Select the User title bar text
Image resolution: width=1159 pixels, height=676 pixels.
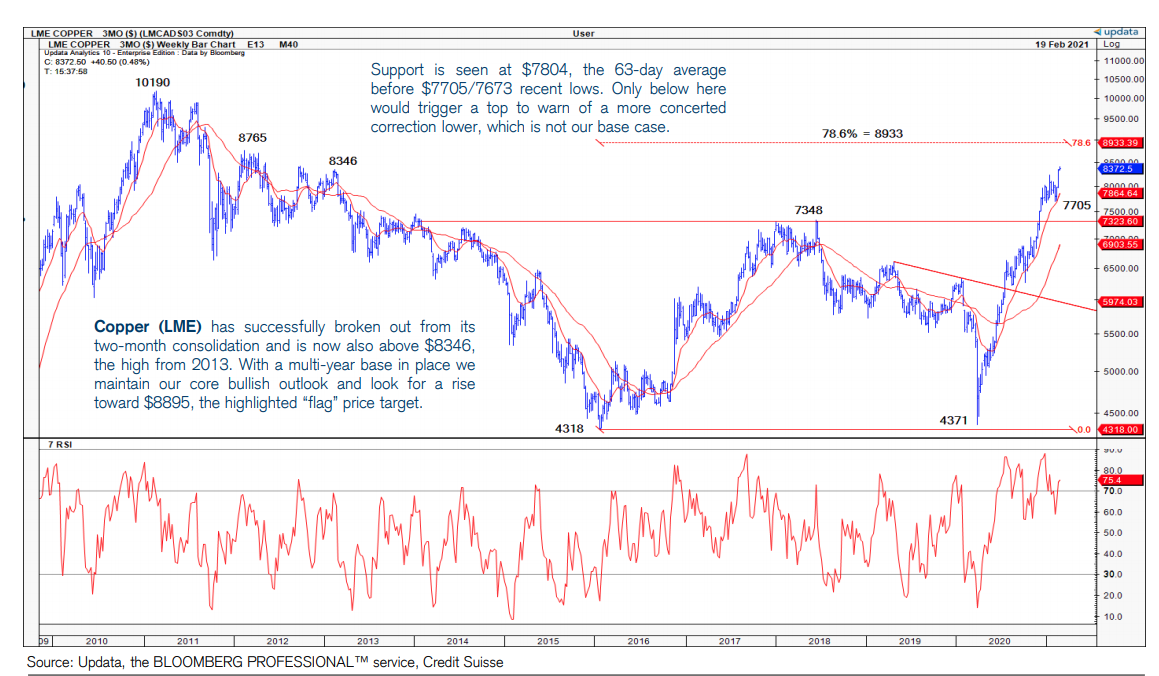coord(583,33)
